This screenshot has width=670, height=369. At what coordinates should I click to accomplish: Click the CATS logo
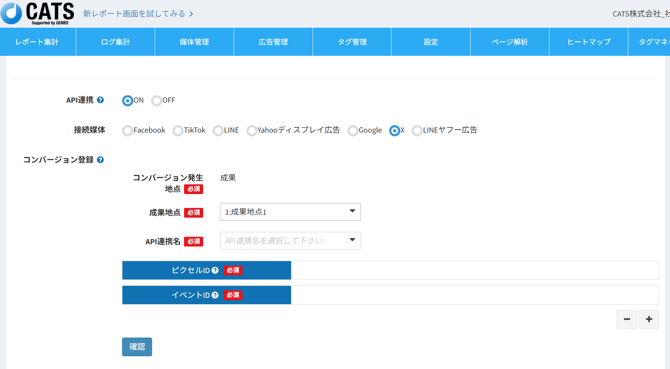click(38, 13)
